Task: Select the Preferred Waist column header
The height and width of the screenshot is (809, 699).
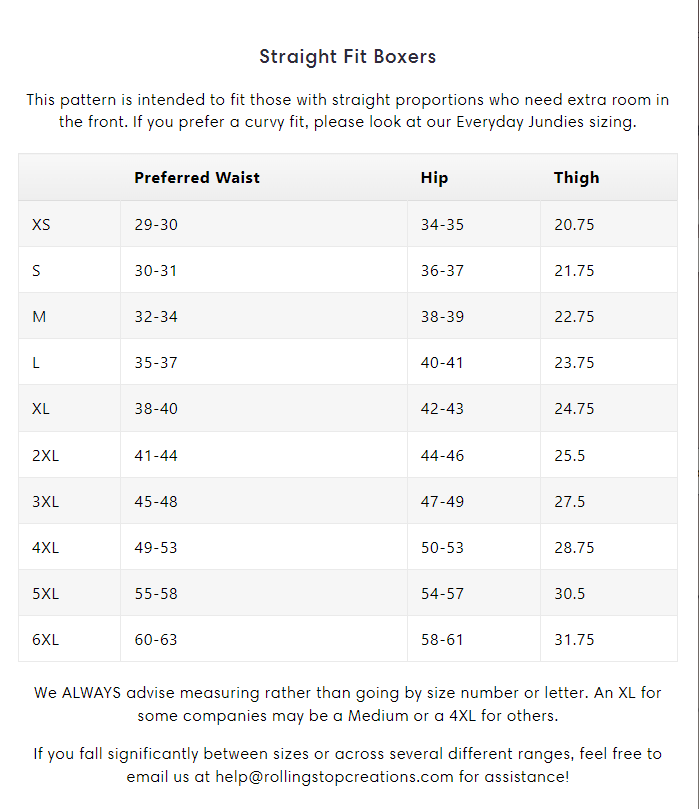Action: (197, 177)
